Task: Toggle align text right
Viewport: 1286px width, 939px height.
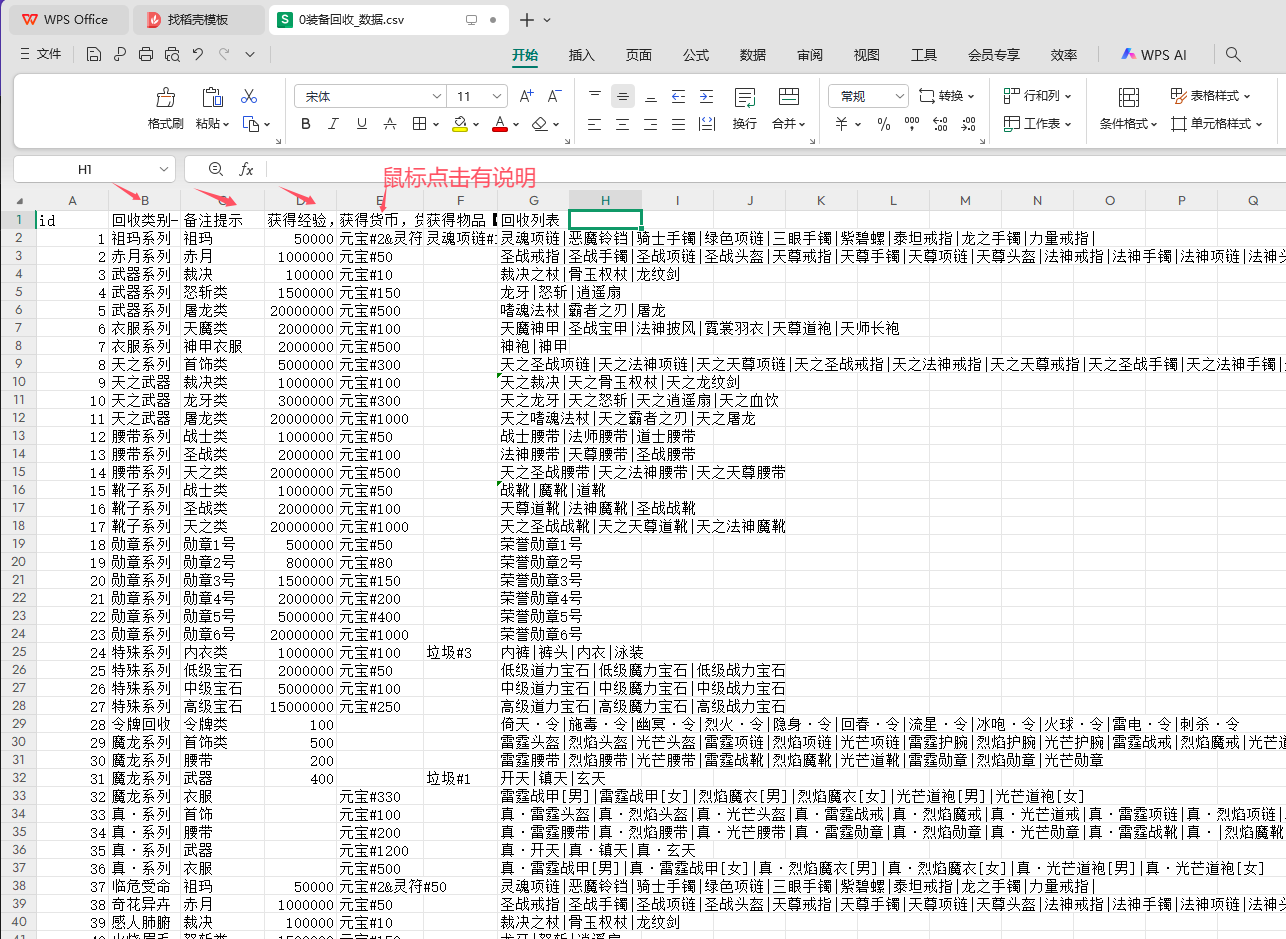Action: tap(650, 124)
